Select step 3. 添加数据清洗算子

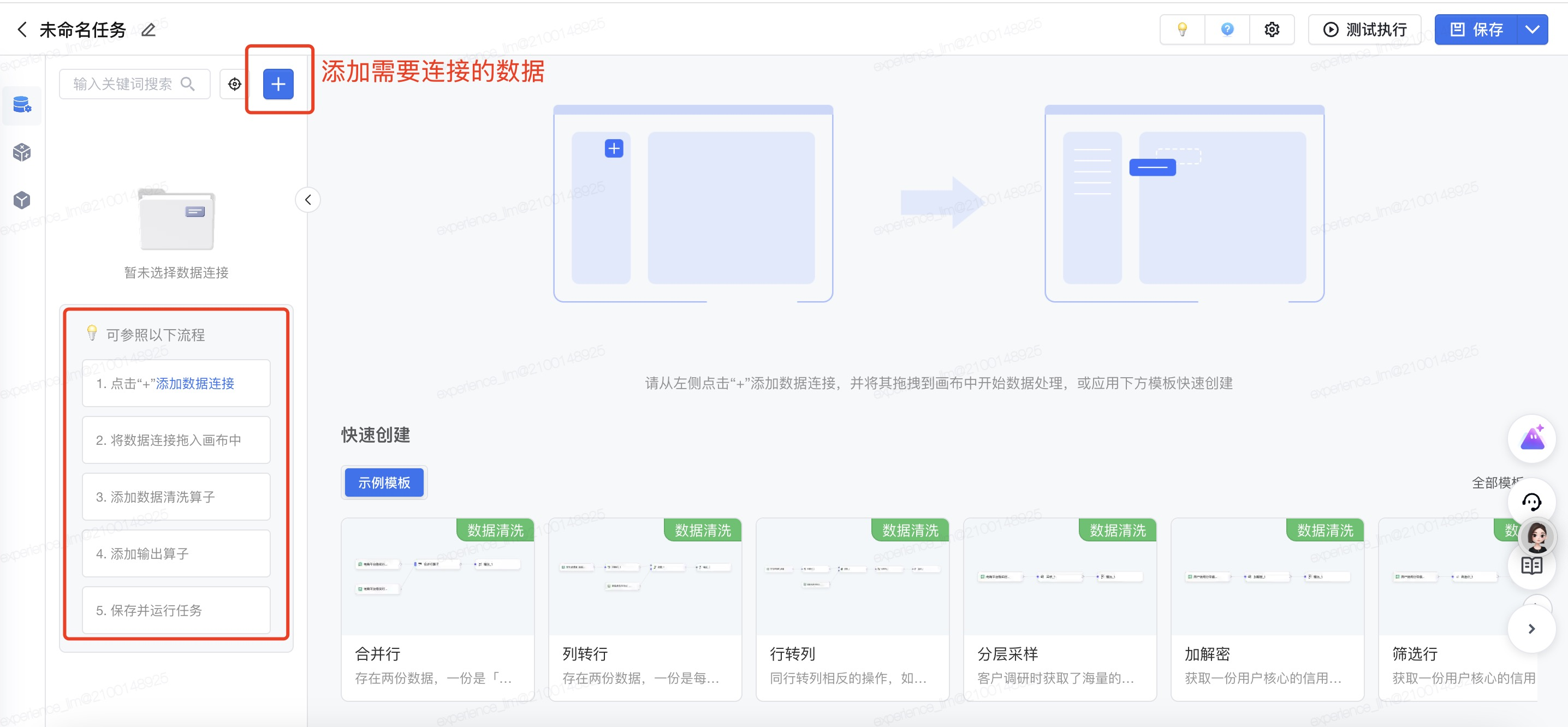(x=176, y=497)
